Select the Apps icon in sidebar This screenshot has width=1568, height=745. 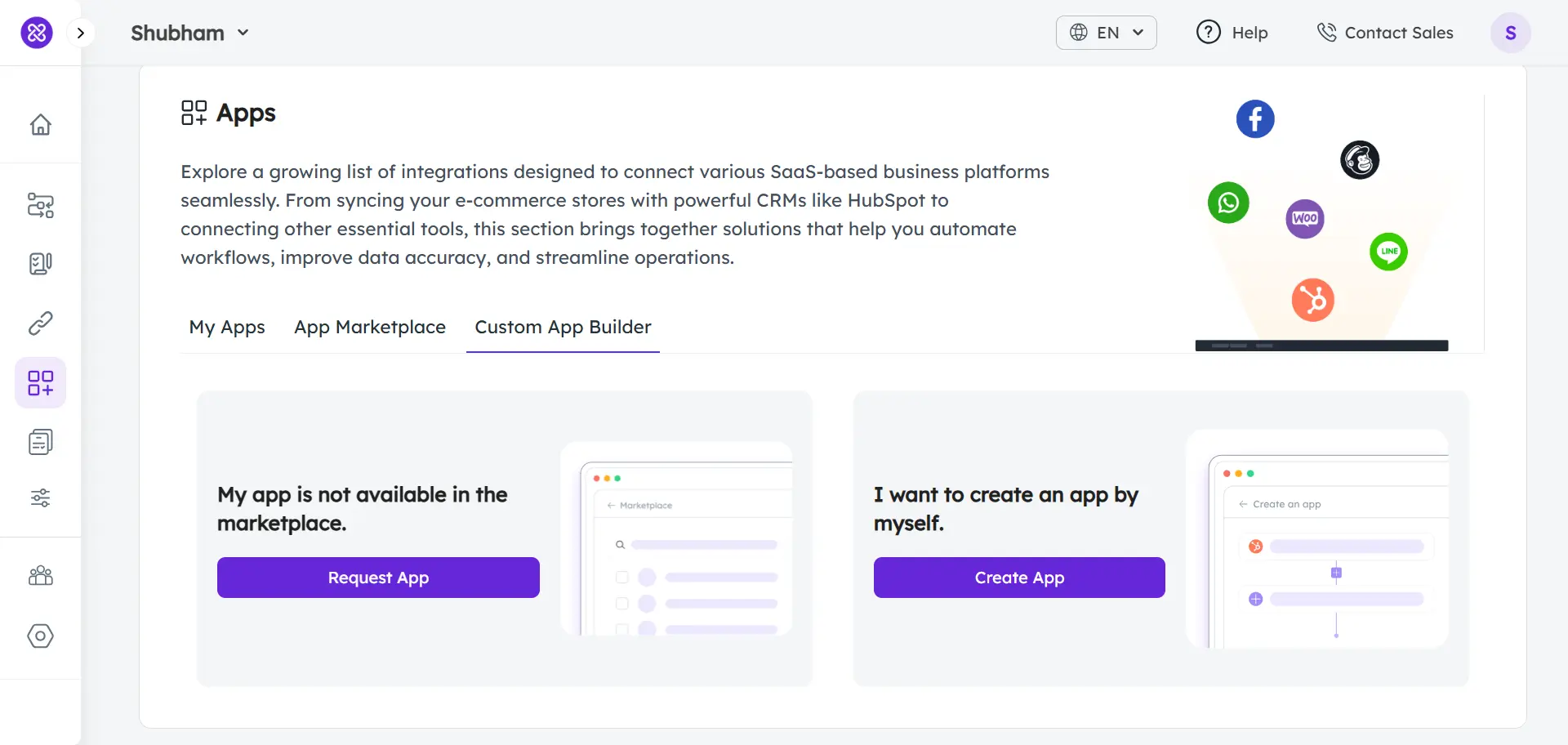click(40, 382)
